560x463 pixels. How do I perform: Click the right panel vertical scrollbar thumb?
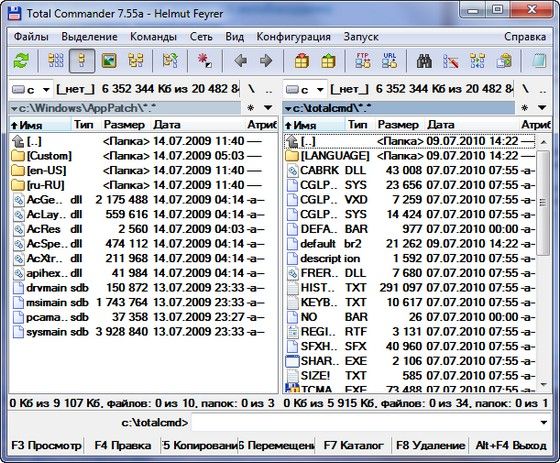tap(543, 202)
